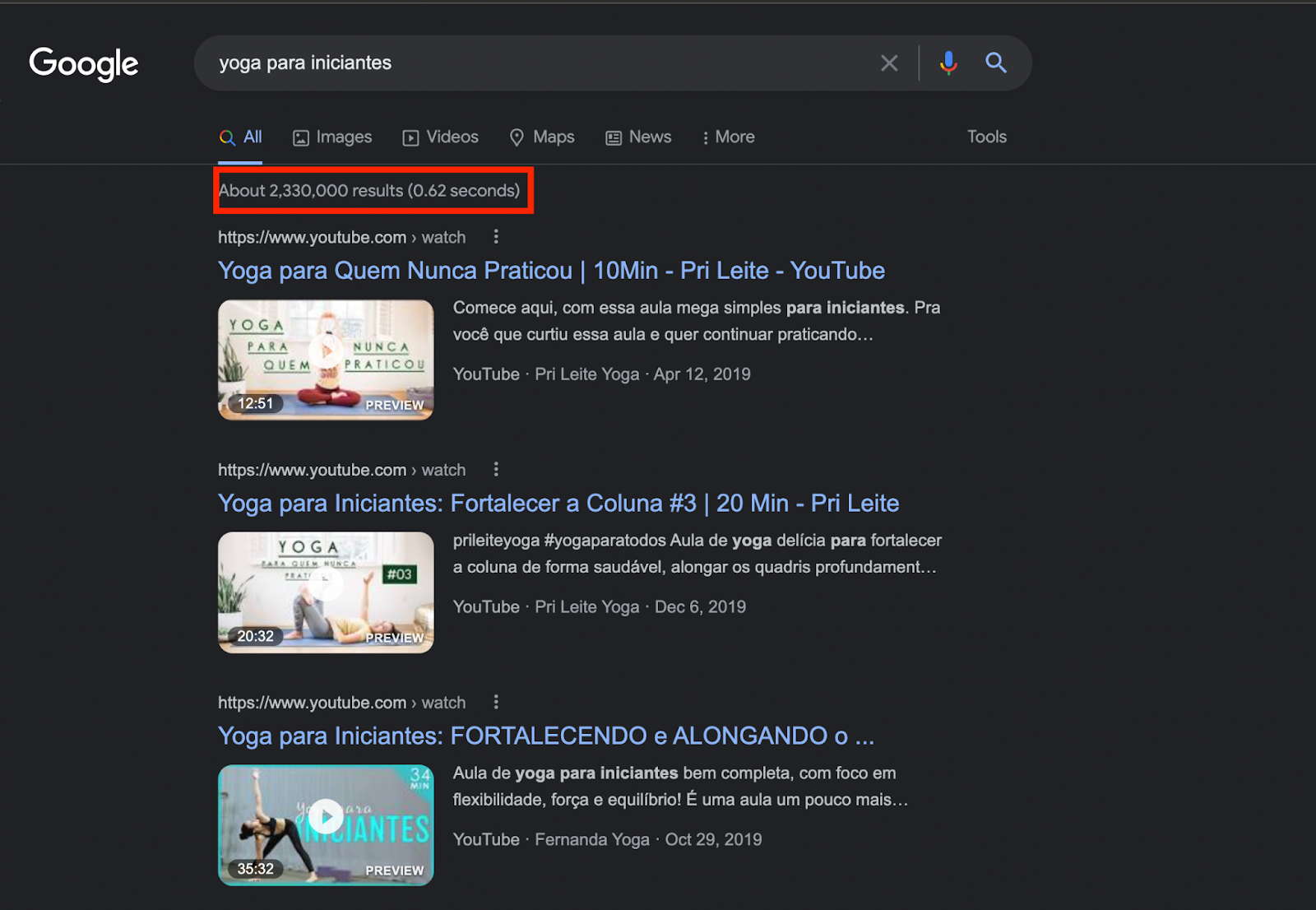
Task: Play the 12:51 video thumbnail preview
Action: tap(326, 360)
